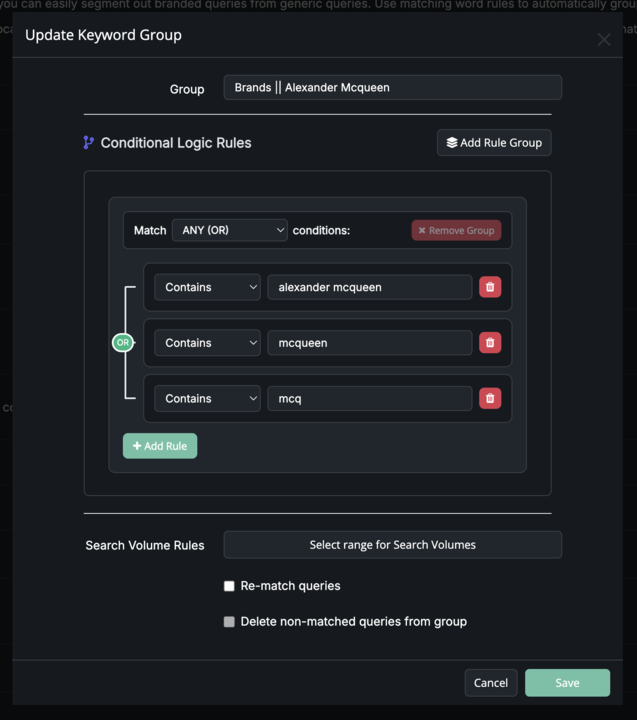Click the Group name input field
Image resolution: width=637 pixels, height=720 pixels.
[x=392, y=88]
